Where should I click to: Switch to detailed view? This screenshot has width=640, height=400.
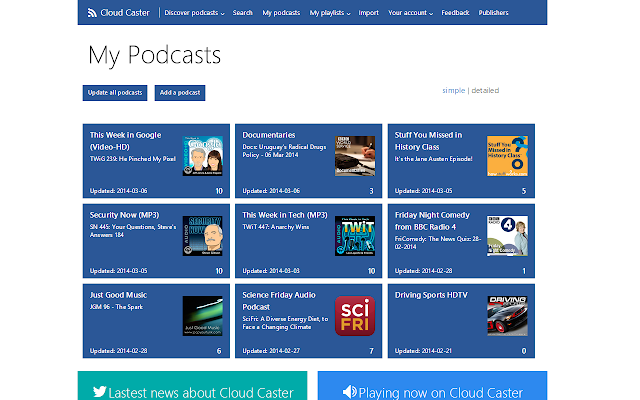click(x=485, y=91)
